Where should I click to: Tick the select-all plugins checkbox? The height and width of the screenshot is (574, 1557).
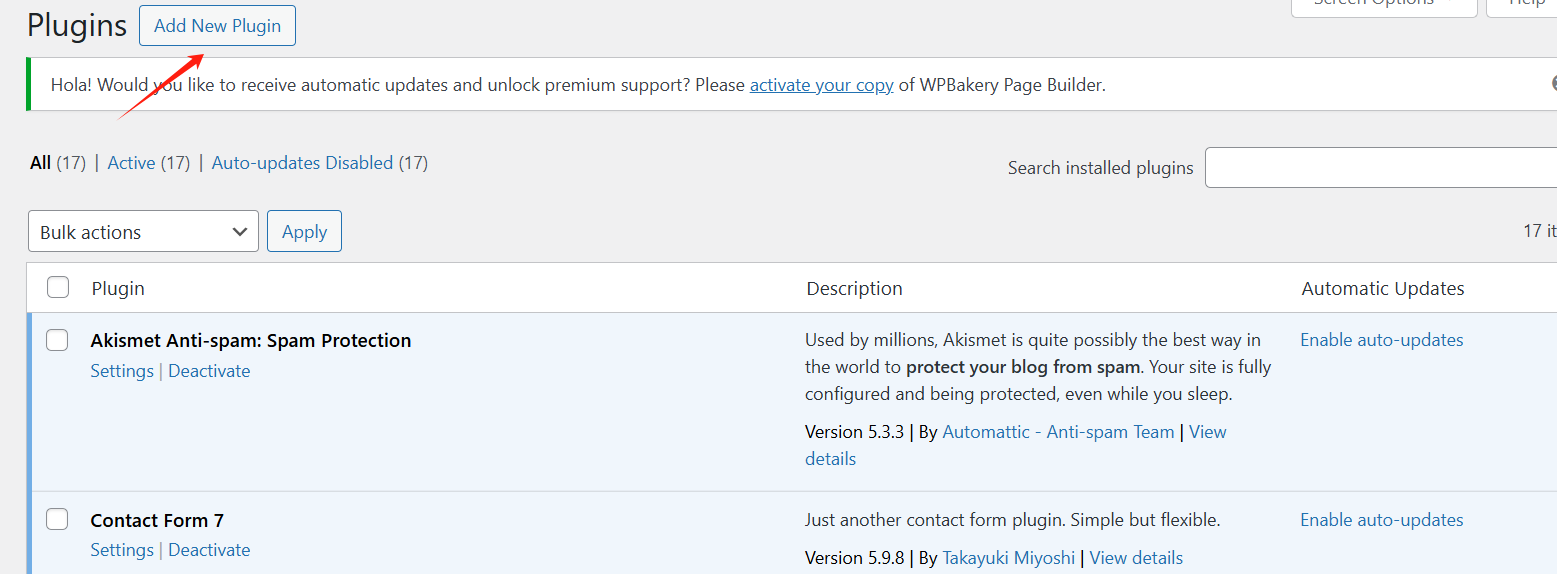tap(58, 288)
